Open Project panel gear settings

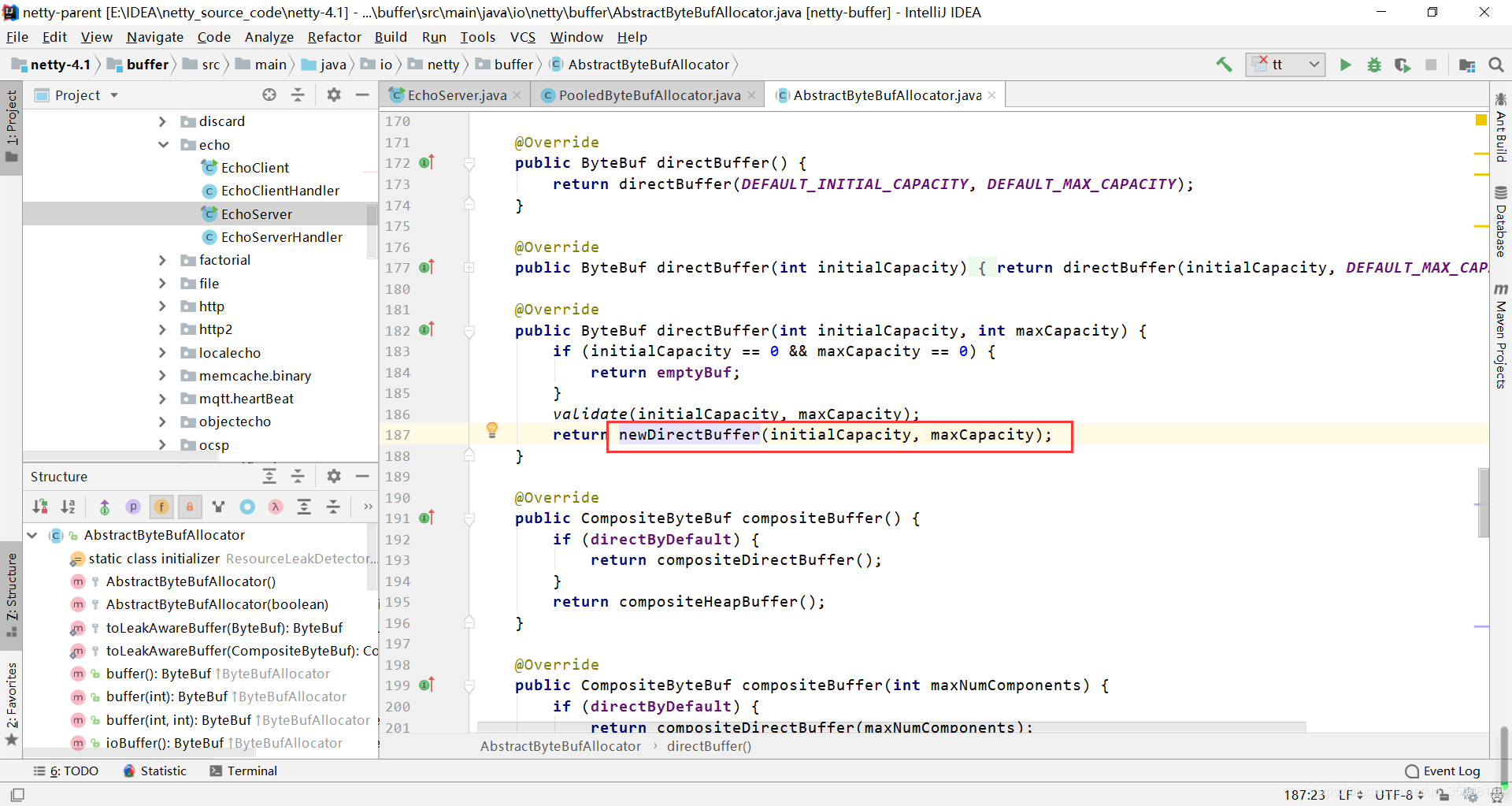334,95
